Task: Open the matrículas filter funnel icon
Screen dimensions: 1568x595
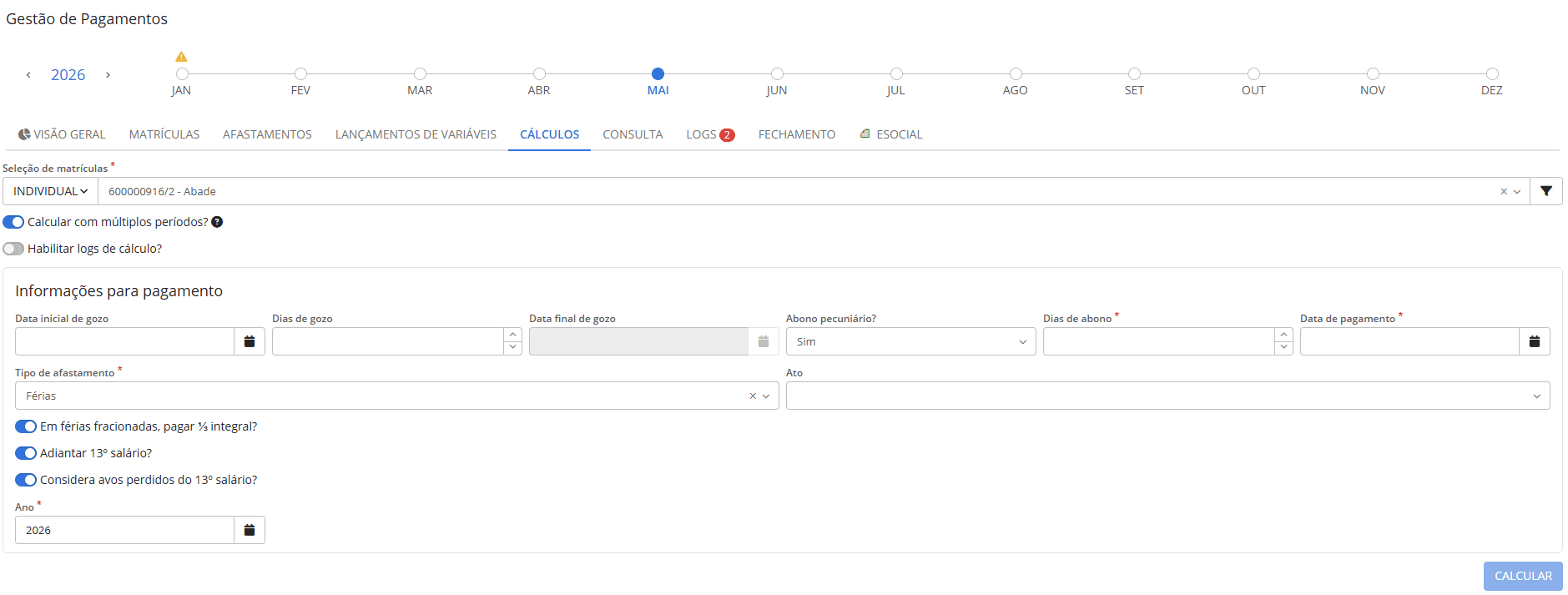Action: 1545,191
